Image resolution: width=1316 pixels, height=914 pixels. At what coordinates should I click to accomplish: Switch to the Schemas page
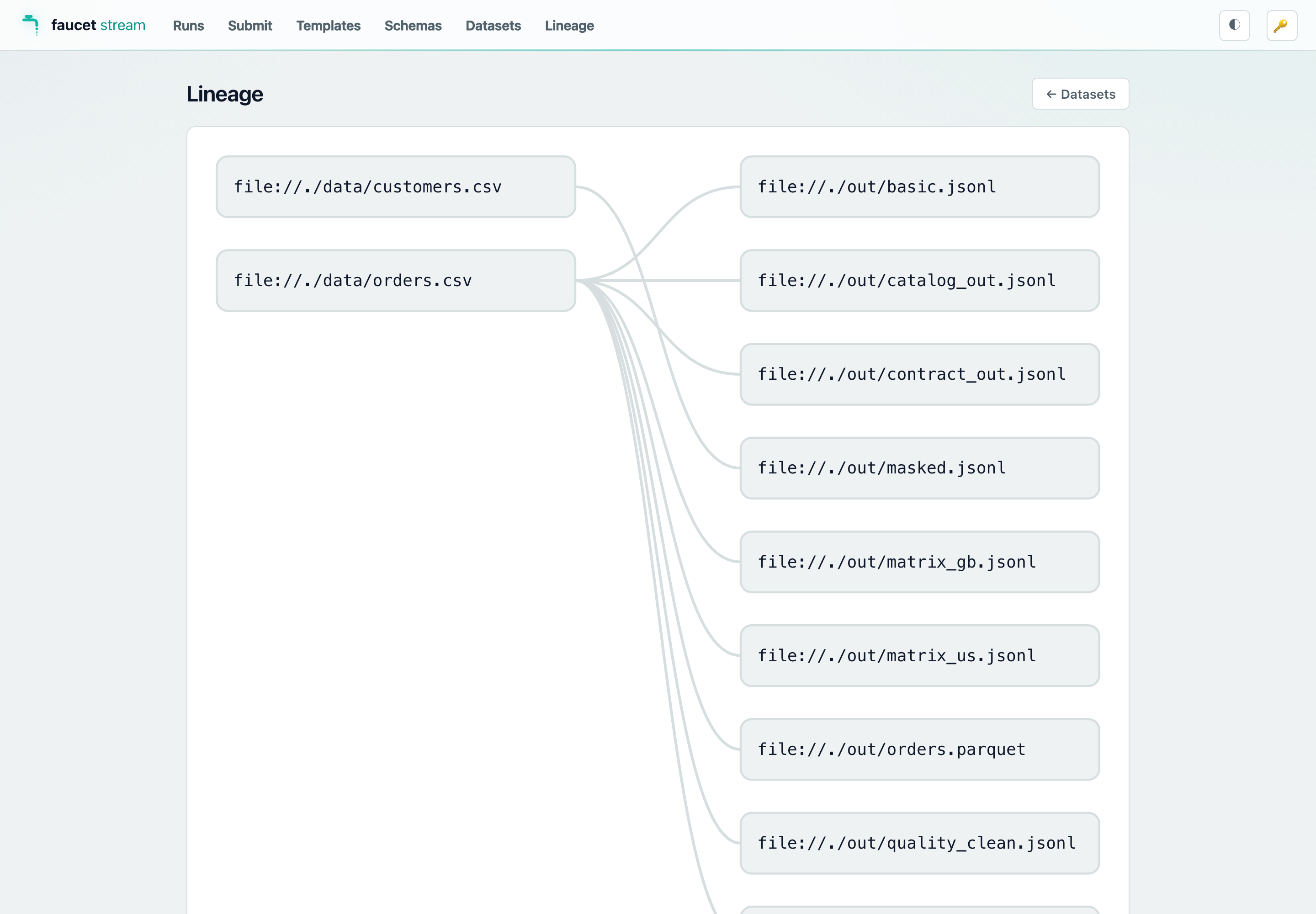tap(413, 26)
